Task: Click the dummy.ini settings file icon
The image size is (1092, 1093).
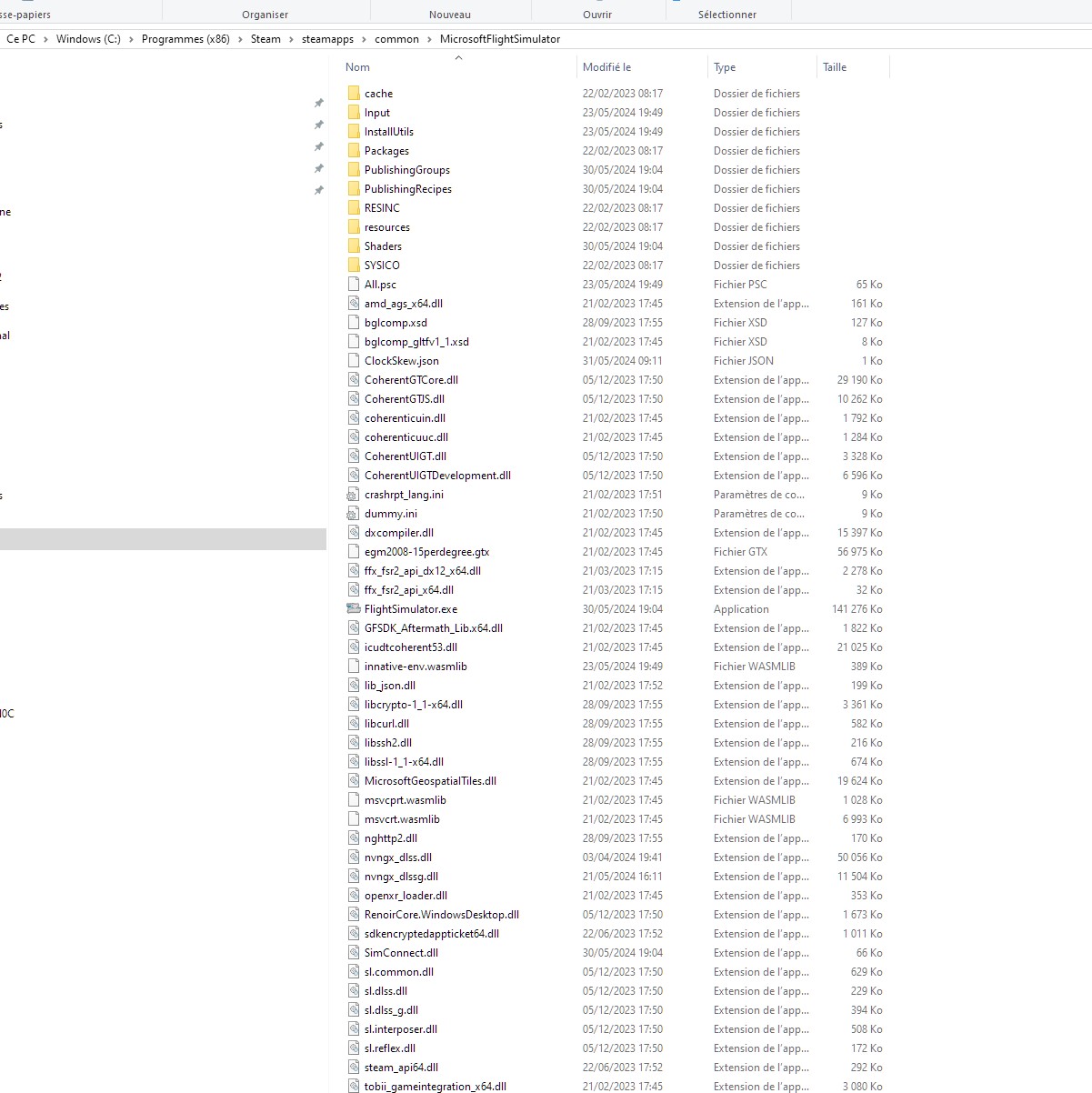Action: tap(354, 513)
